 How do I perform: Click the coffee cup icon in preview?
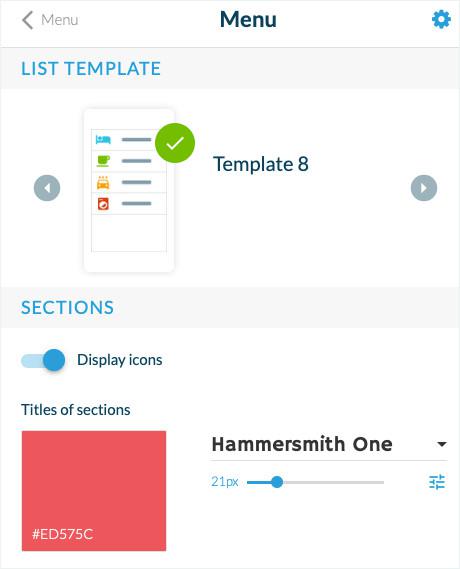103,161
